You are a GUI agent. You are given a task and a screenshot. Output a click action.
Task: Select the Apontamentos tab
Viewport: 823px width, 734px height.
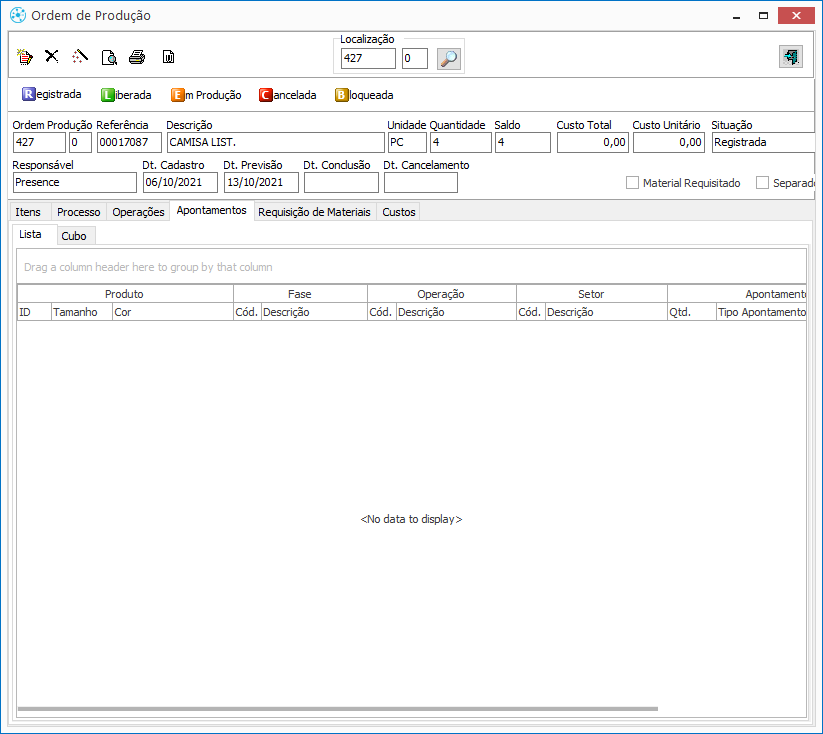tap(212, 211)
